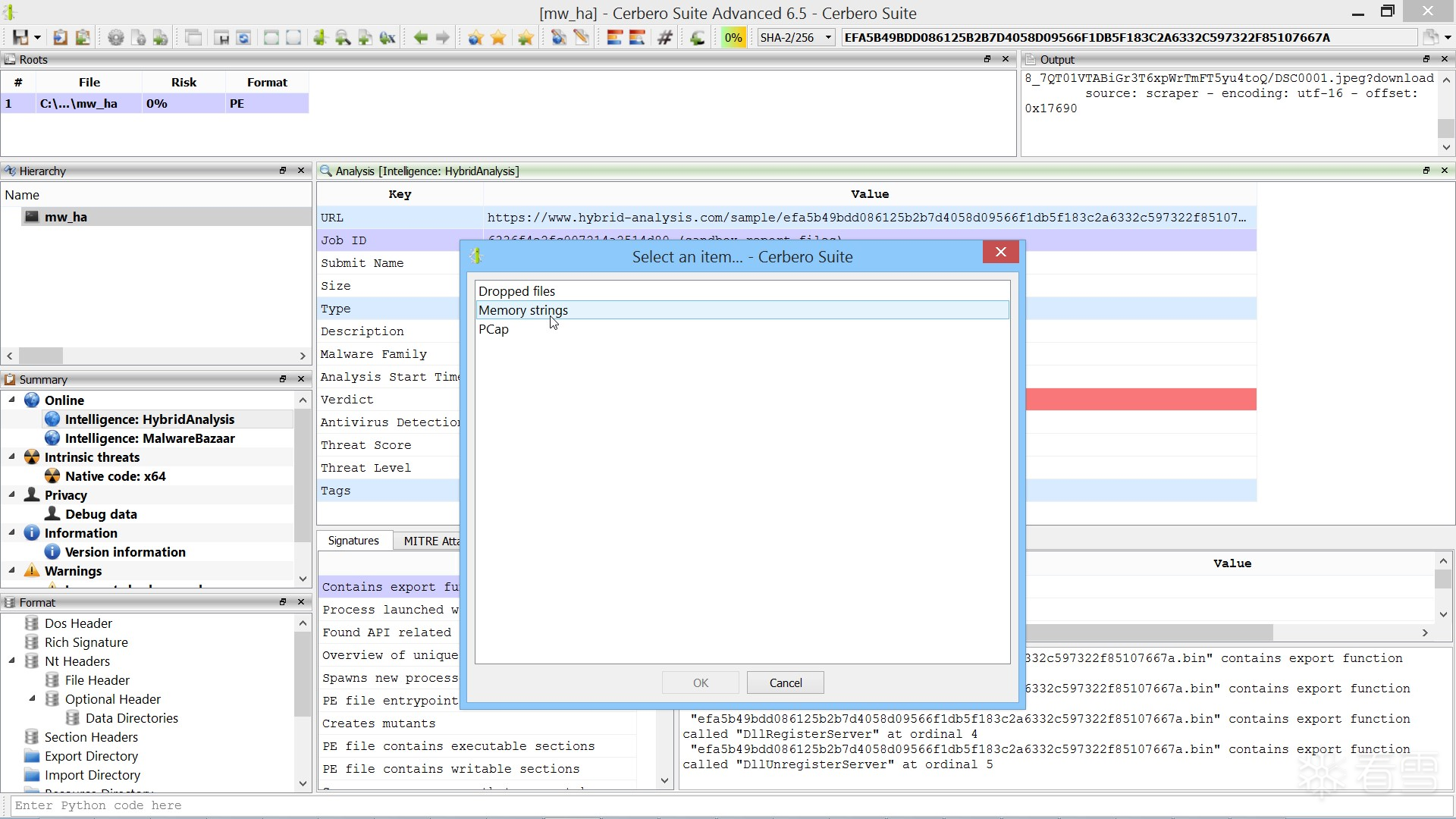Click the Save floppy disk toolbar icon
This screenshot has width=1456, height=819.
coord(20,37)
